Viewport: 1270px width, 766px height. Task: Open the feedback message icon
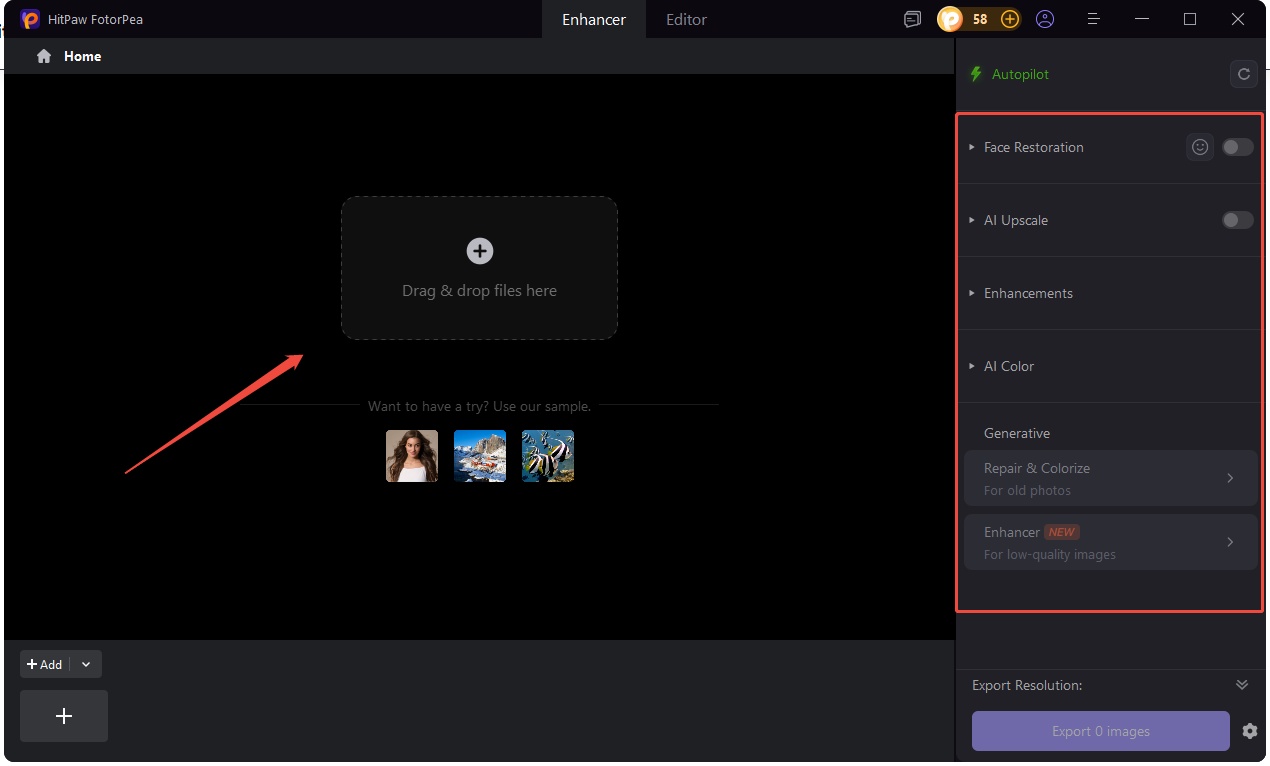(911, 19)
